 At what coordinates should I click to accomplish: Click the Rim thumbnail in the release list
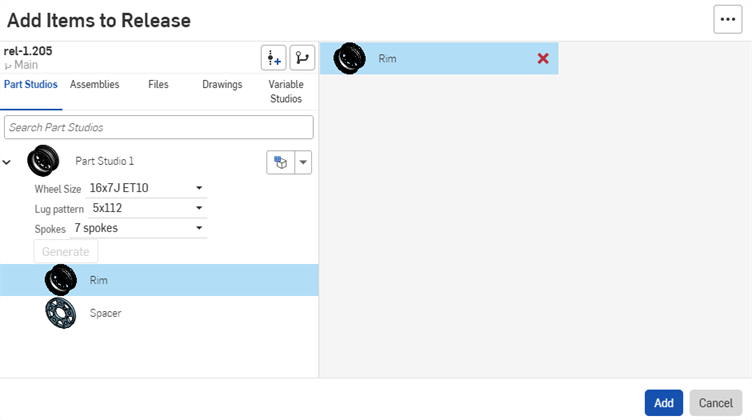point(349,58)
